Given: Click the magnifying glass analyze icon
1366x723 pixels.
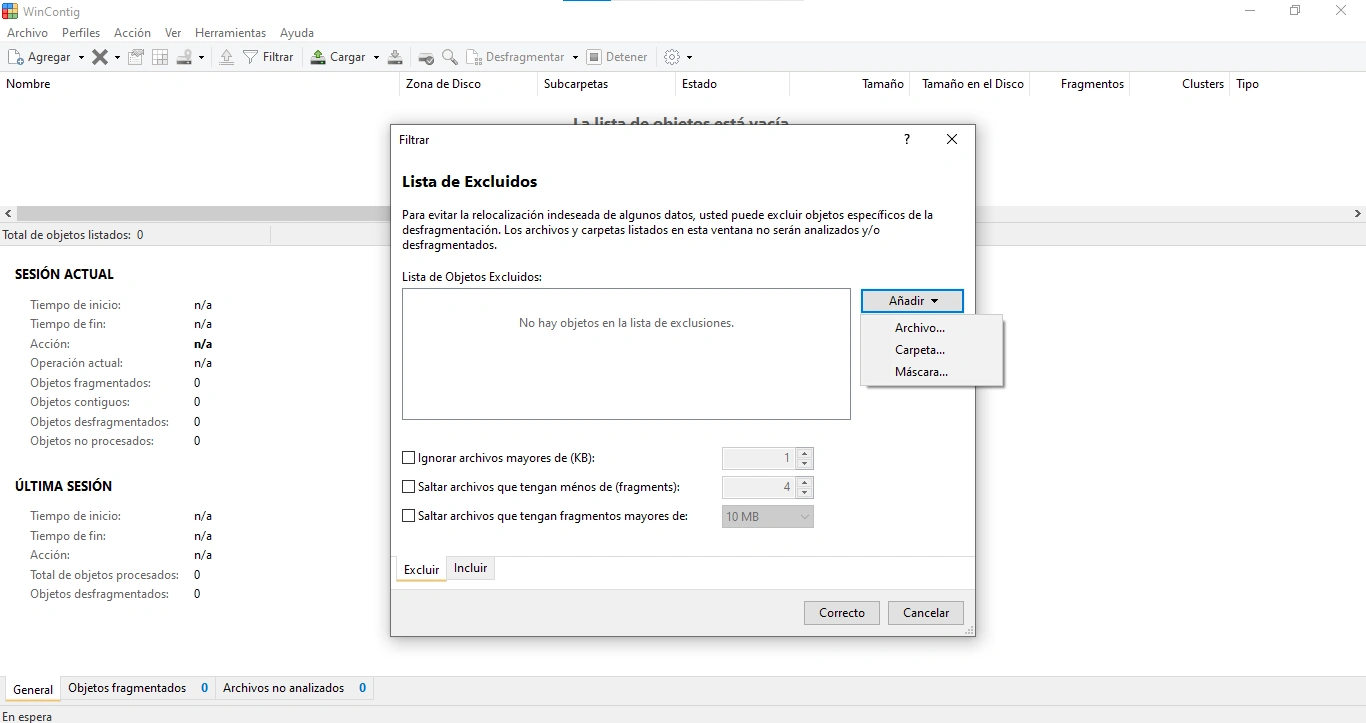Looking at the screenshot, I should [450, 57].
